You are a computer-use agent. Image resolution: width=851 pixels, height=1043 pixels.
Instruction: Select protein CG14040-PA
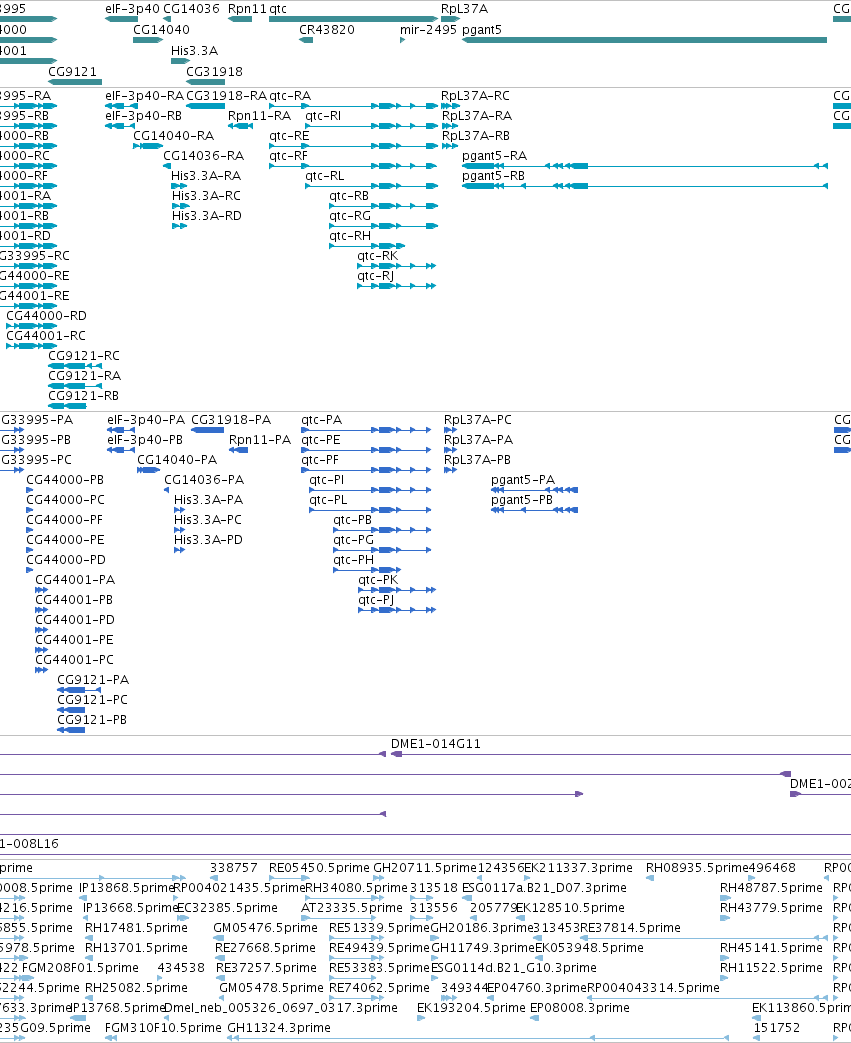(x=177, y=460)
